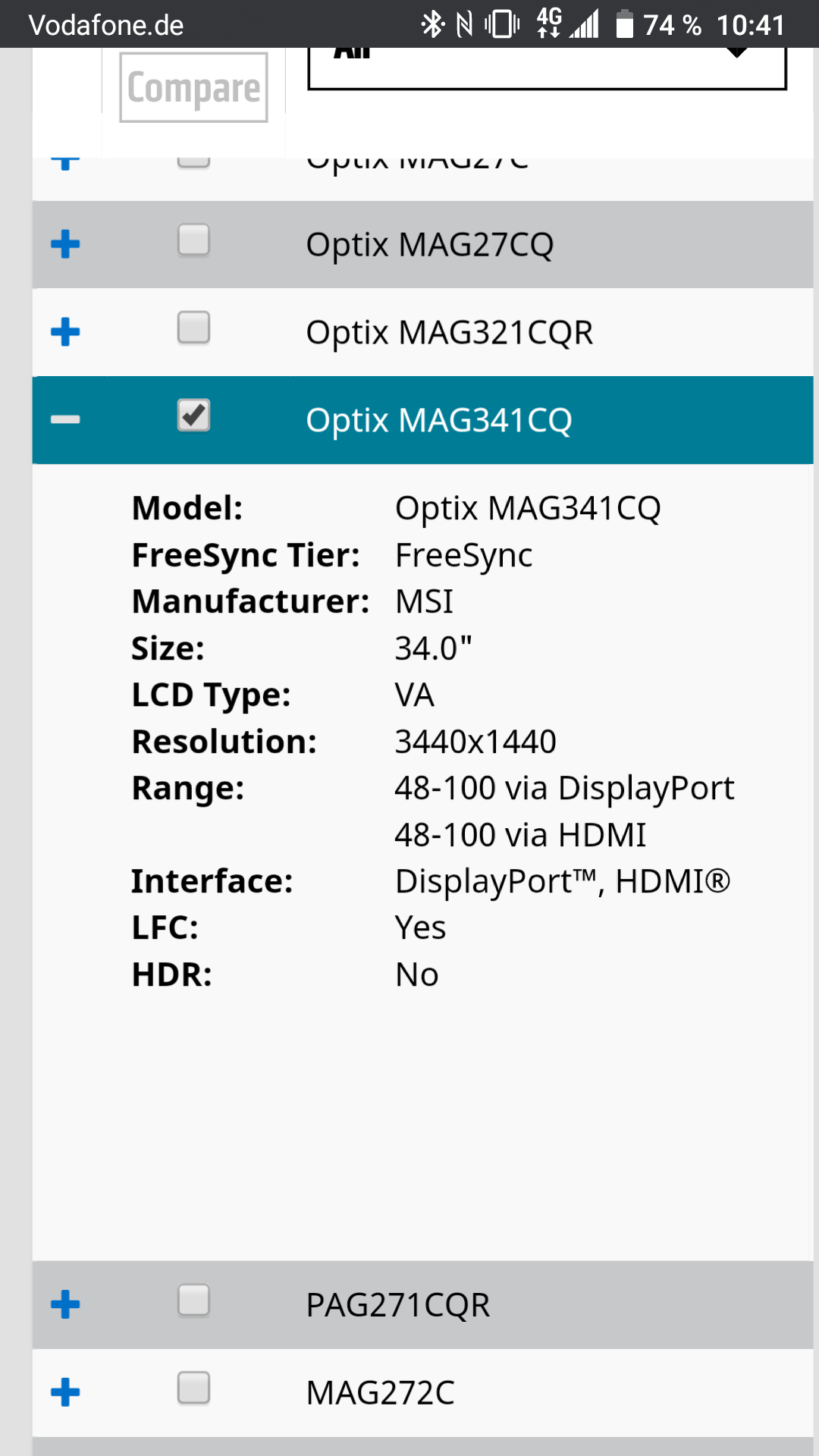Expand the Optix MAG27CQ row
This screenshot has width=819, height=1456.
click(x=65, y=244)
